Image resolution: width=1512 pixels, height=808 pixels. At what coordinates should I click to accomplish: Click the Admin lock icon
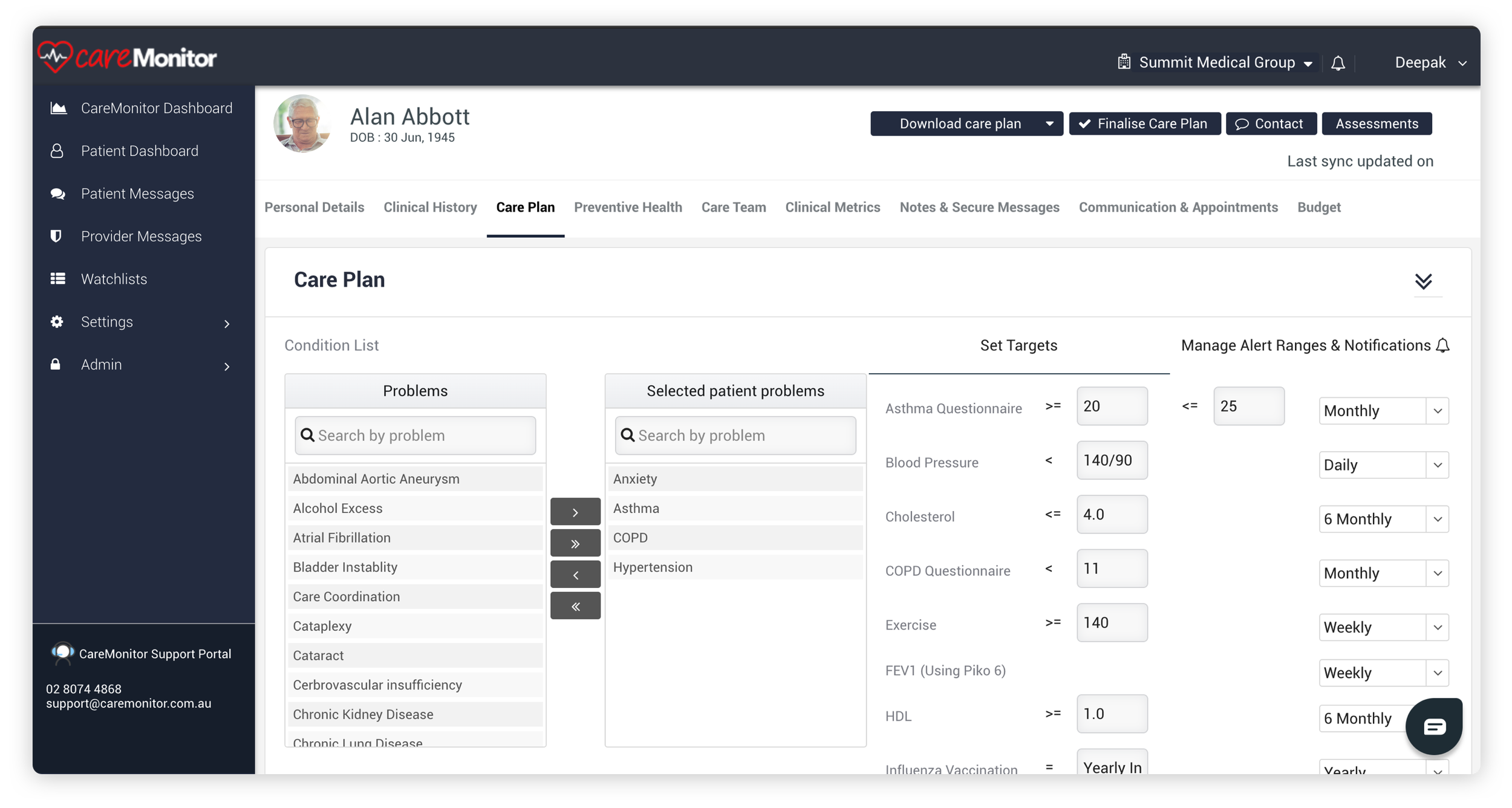(x=55, y=364)
